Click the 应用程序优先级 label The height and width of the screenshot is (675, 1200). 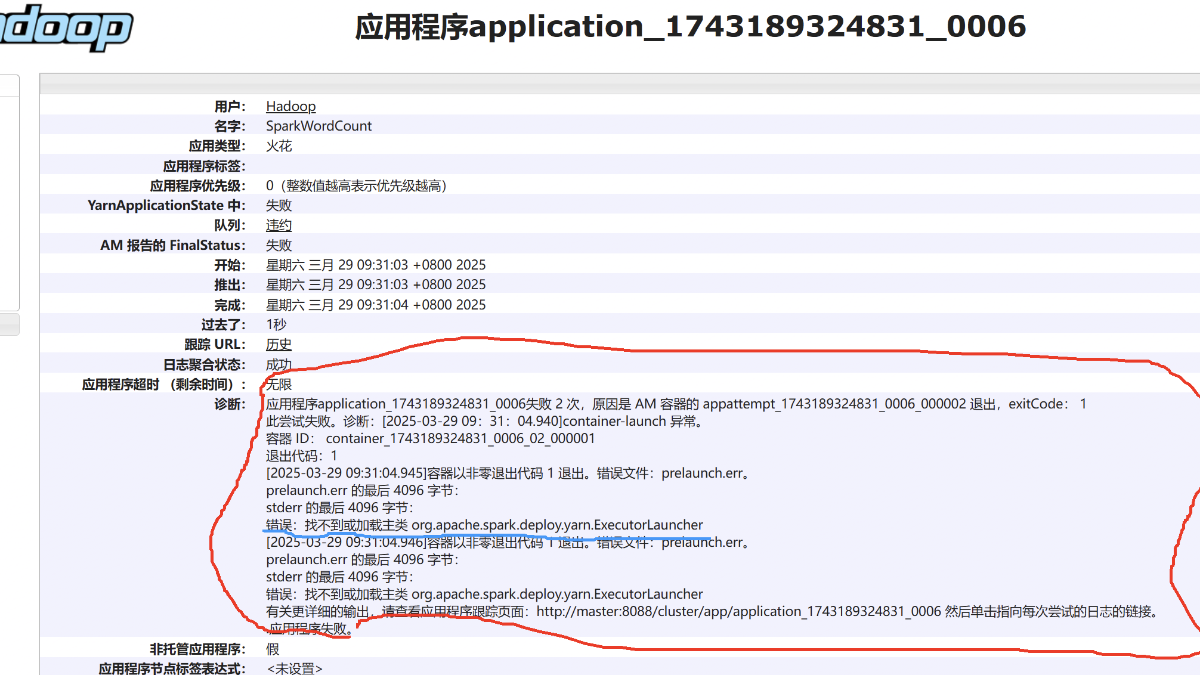[197, 186]
